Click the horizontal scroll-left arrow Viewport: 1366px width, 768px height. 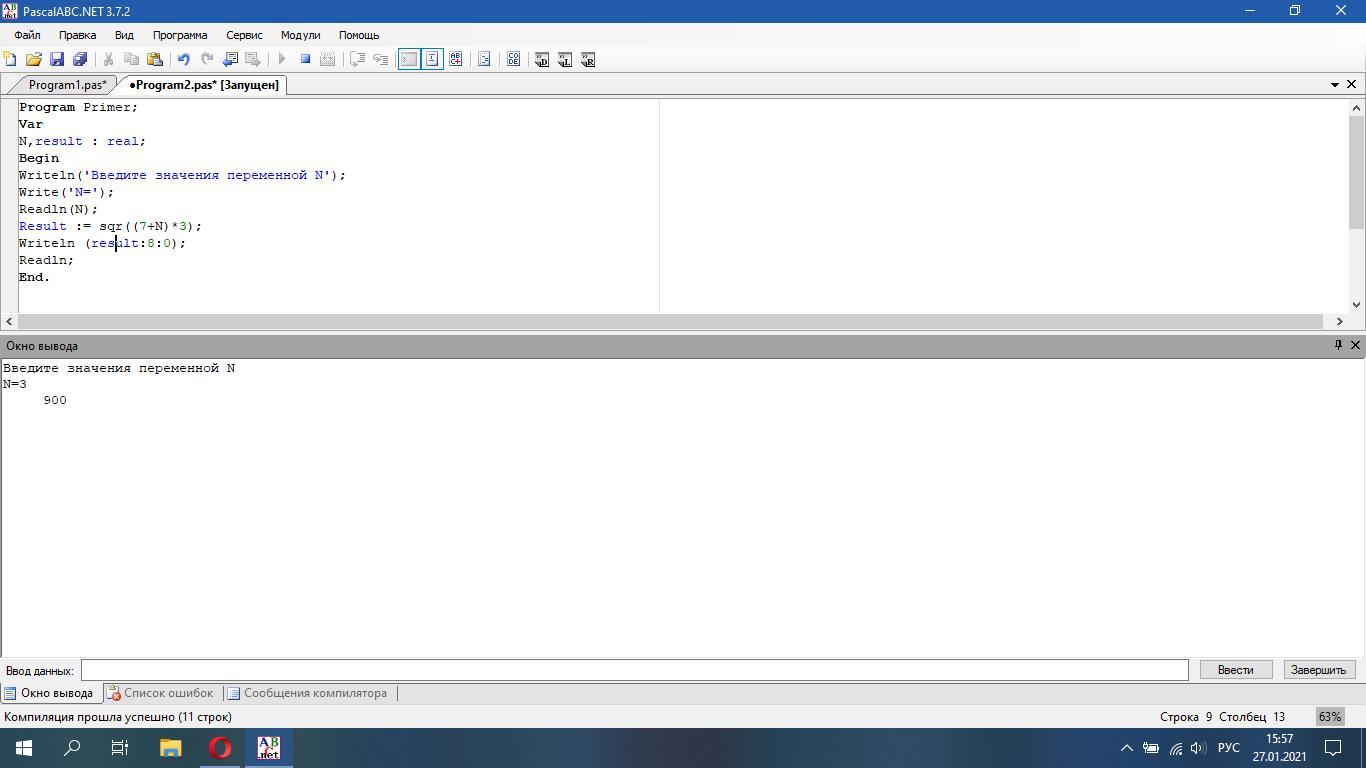tap(10, 321)
